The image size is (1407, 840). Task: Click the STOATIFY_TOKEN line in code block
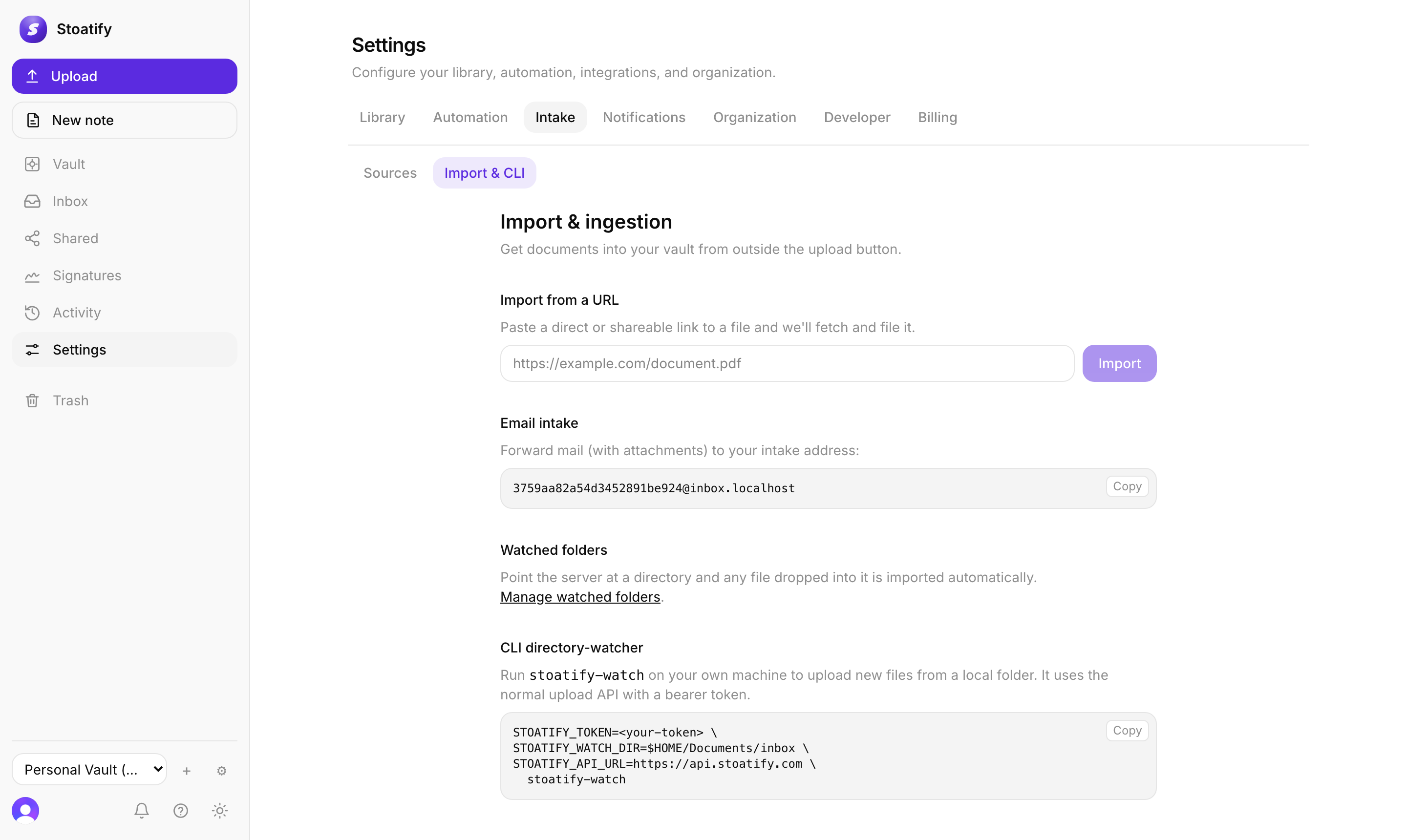pyautogui.click(x=615, y=733)
